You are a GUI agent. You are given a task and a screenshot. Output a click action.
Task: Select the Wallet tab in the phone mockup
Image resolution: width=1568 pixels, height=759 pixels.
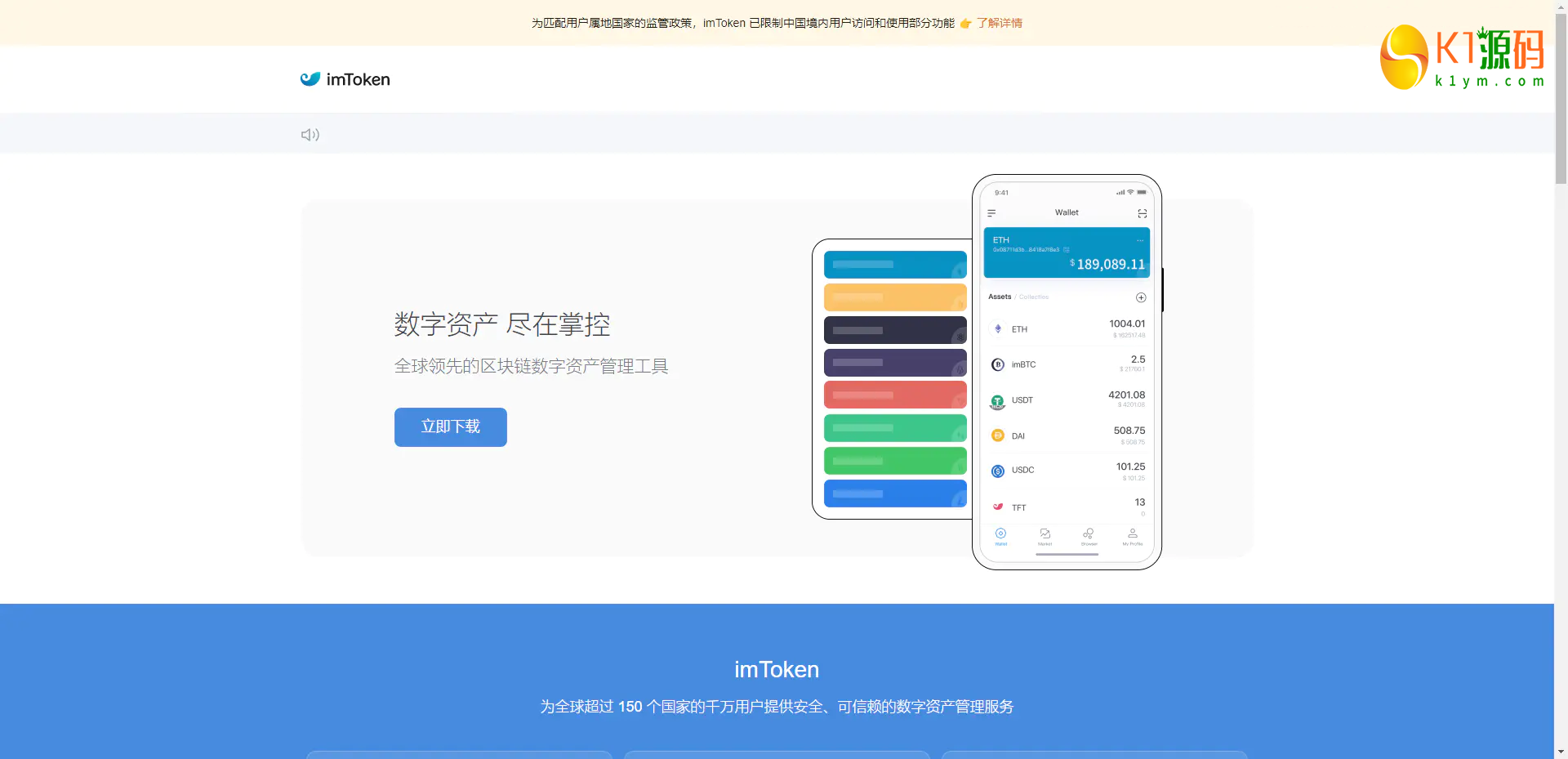pyautogui.click(x=1001, y=537)
